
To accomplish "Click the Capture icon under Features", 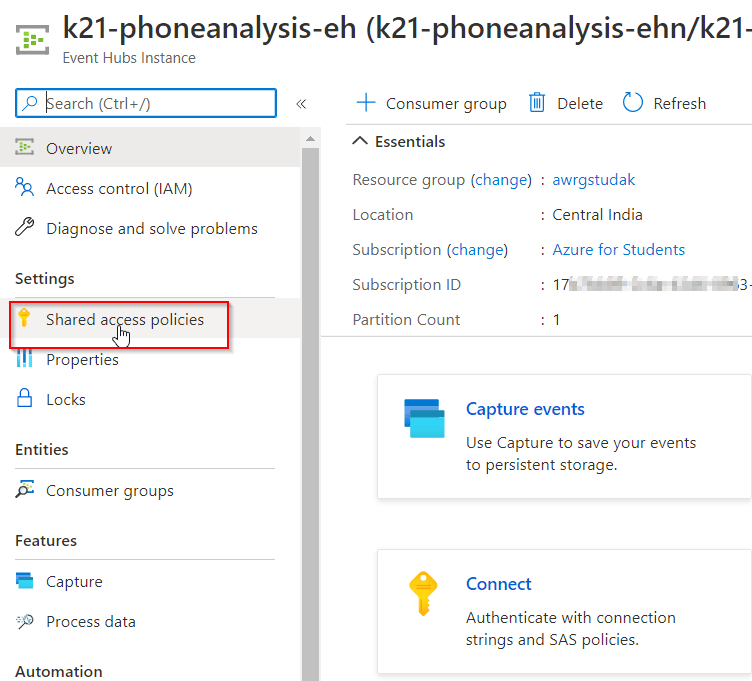I will click(x=25, y=581).
